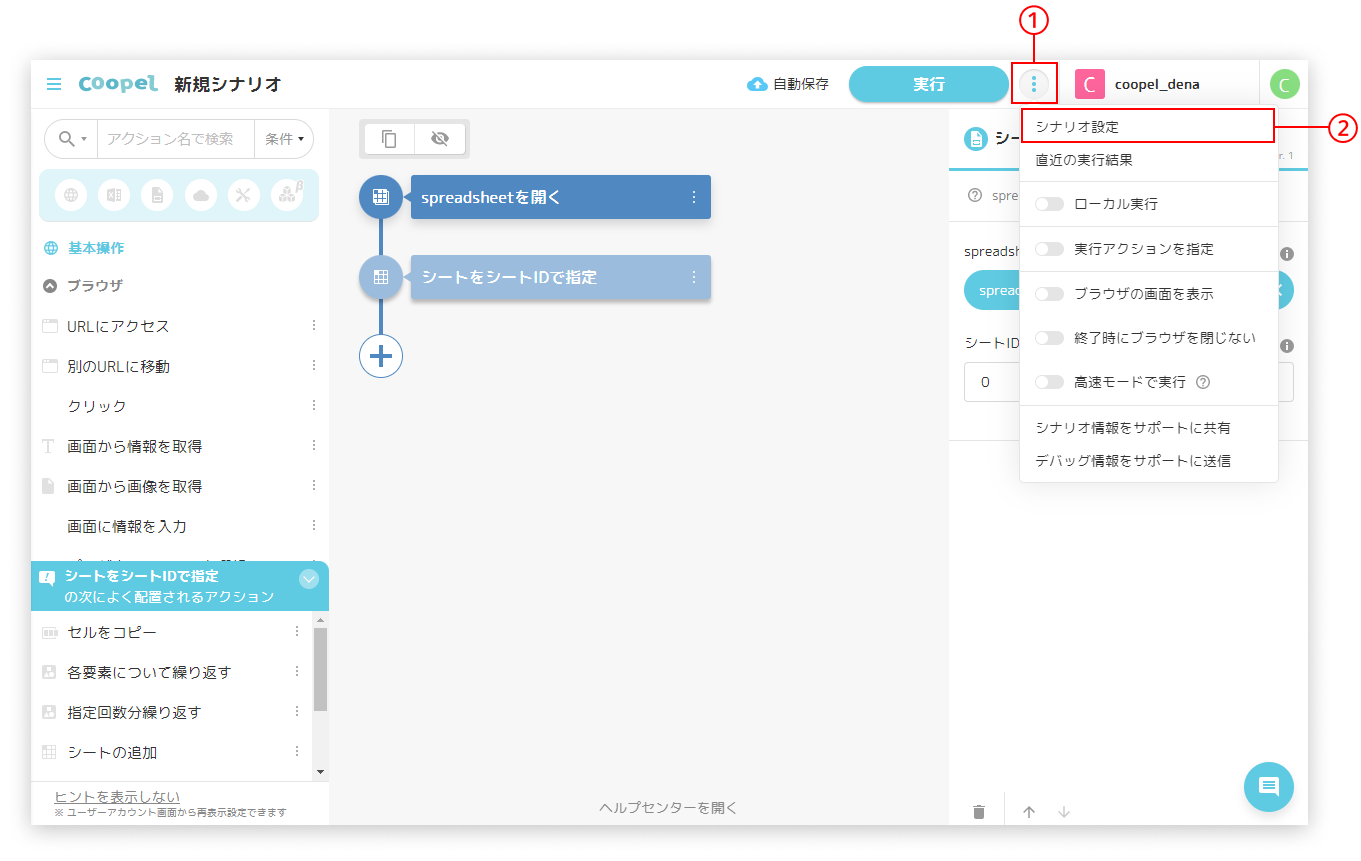Select URLにアクセス action in list

point(118,326)
